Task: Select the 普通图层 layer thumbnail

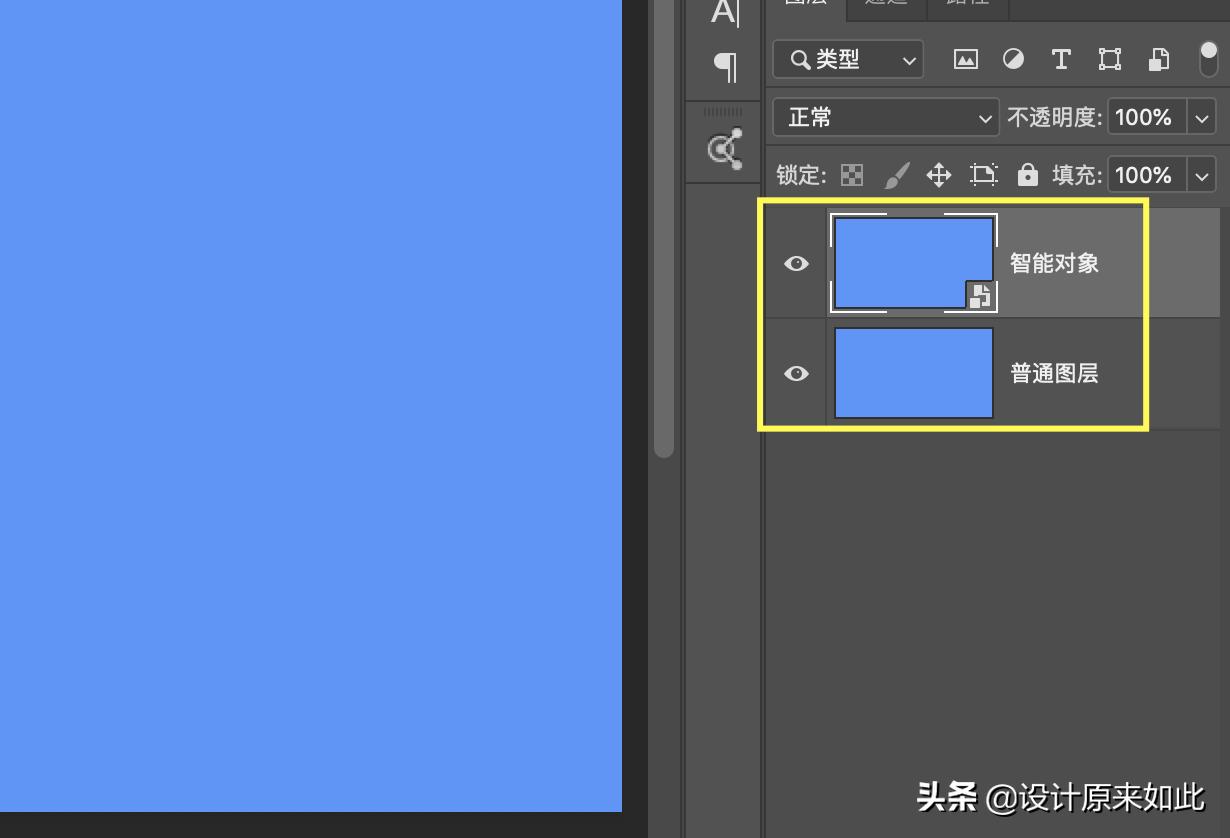Action: tap(913, 373)
